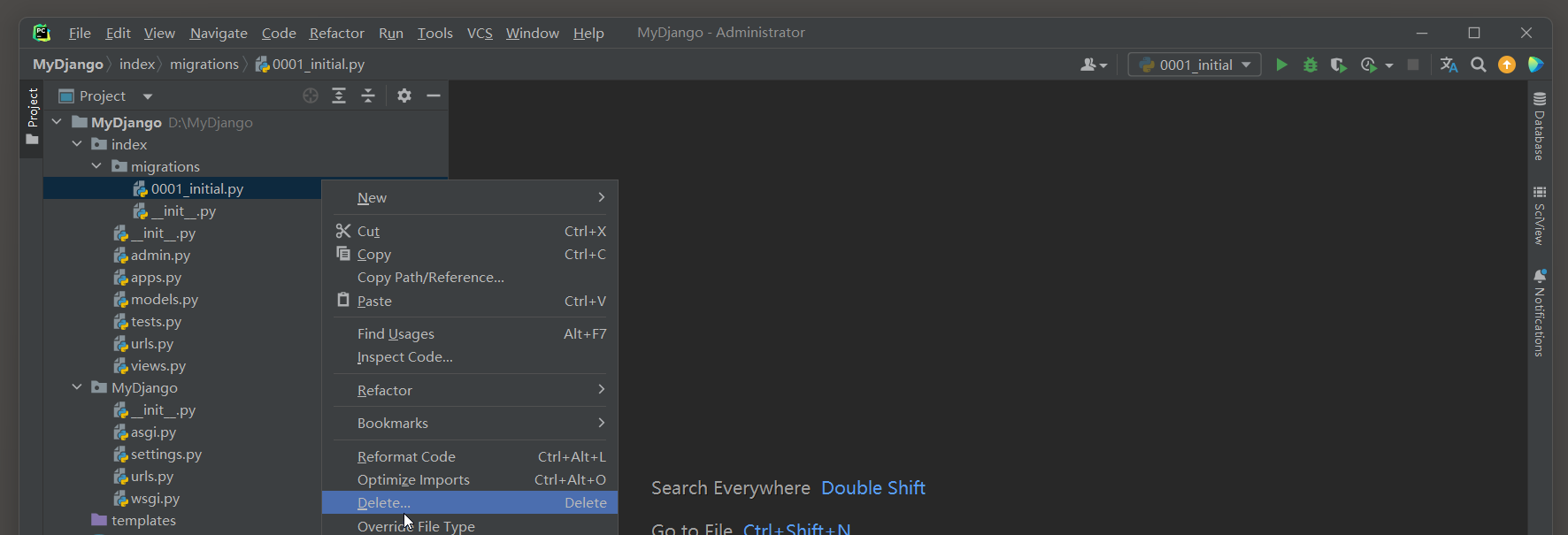Open the Navigate menu
This screenshot has width=1568, height=535.
(x=219, y=33)
